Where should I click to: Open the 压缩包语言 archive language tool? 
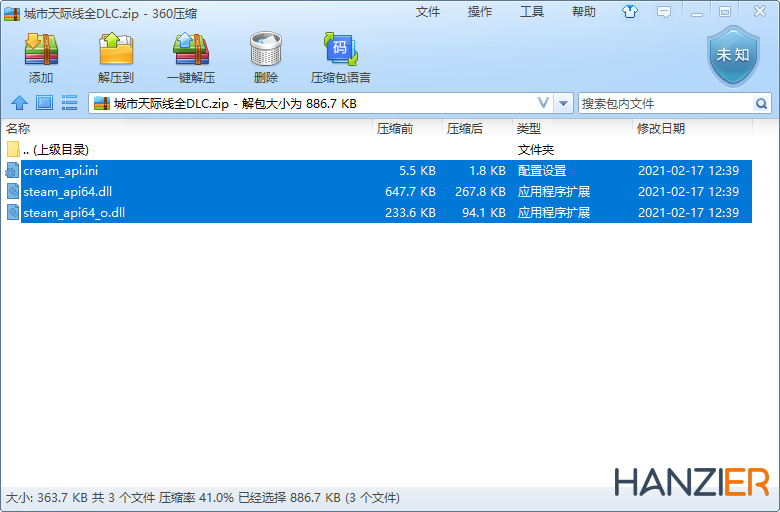coord(341,49)
